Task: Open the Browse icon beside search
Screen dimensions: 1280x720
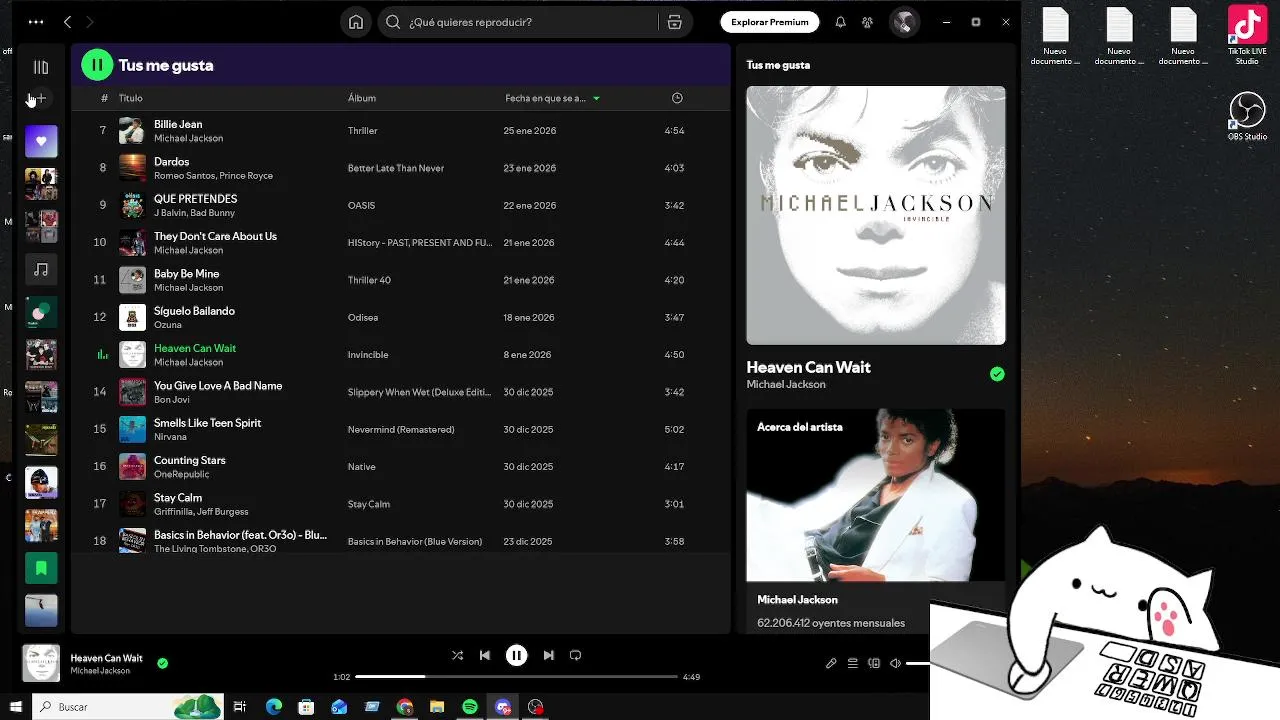Action: click(x=674, y=22)
